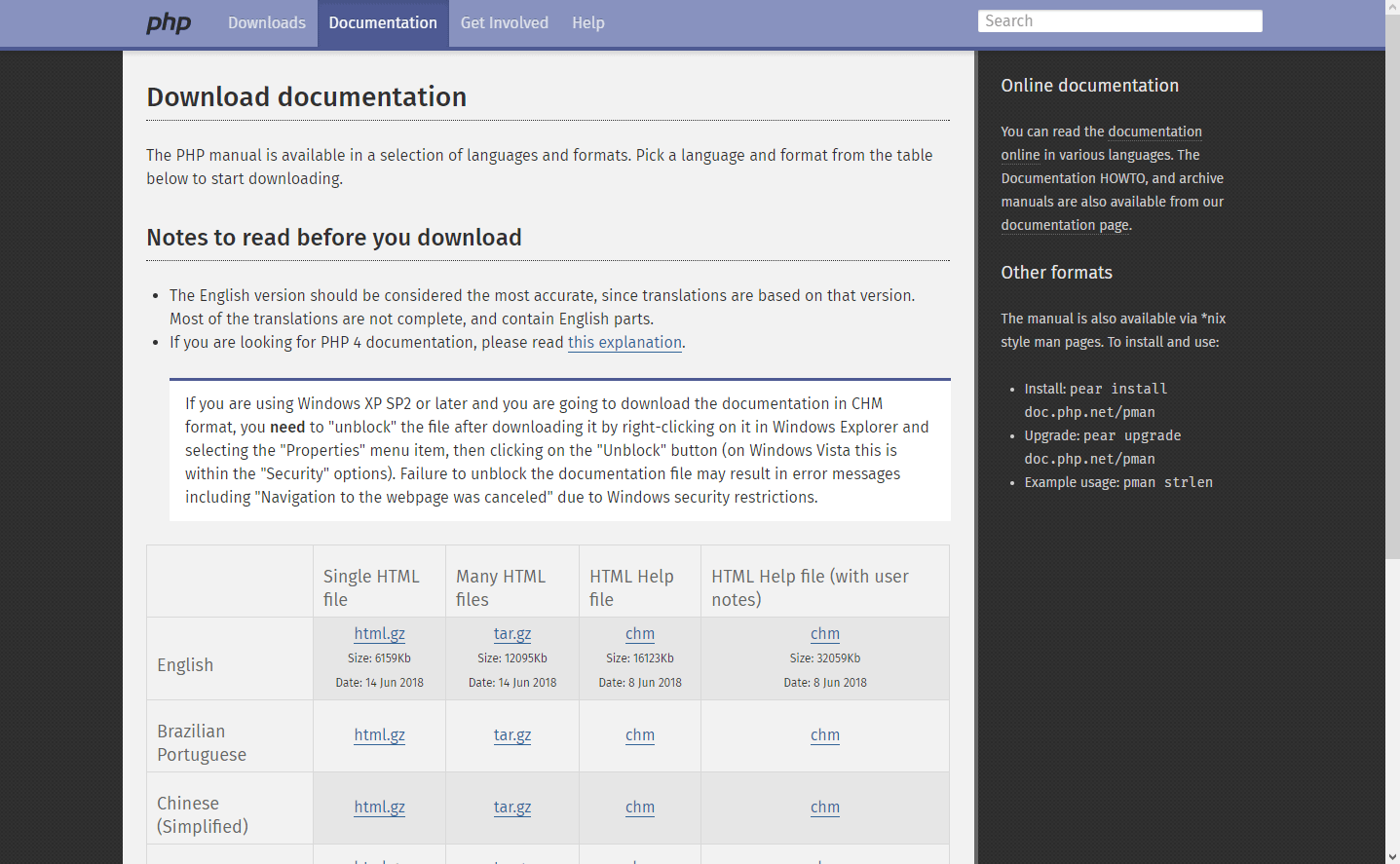Download English tar.gz many HTML files
Image resolution: width=1400 pixels, height=864 pixels.
pos(512,633)
